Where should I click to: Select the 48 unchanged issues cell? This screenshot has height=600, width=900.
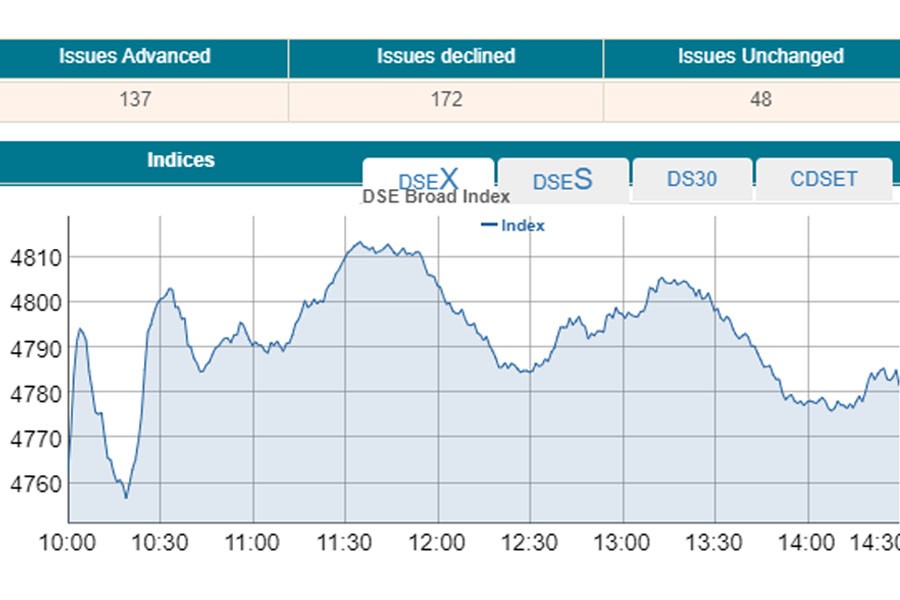(760, 100)
